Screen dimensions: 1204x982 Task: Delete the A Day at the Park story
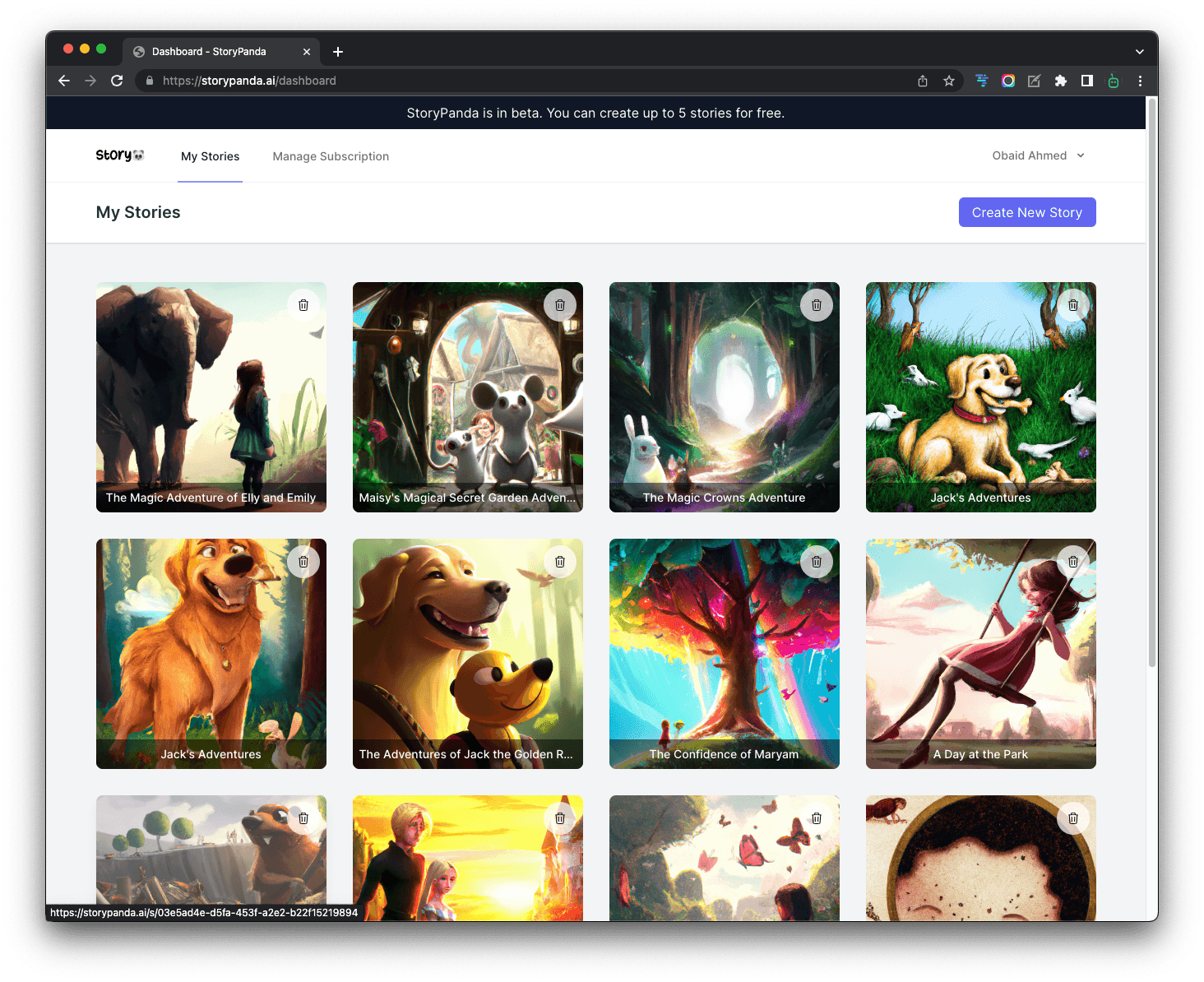coord(1073,562)
